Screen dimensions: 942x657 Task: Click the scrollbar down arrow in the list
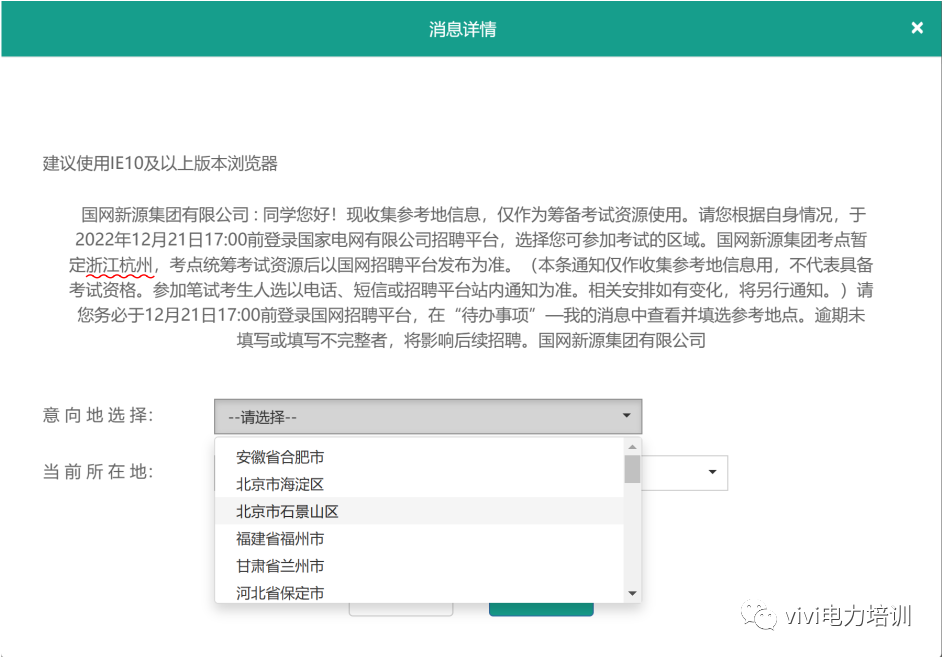(x=633, y=594)
